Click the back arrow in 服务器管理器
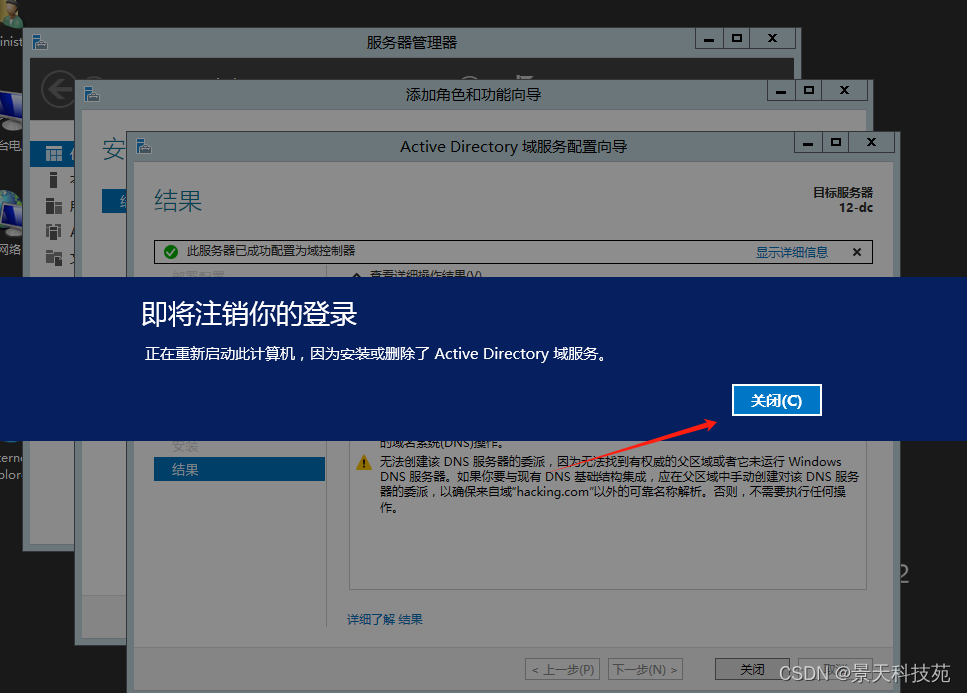967x693 pixels. pos(57,90)
